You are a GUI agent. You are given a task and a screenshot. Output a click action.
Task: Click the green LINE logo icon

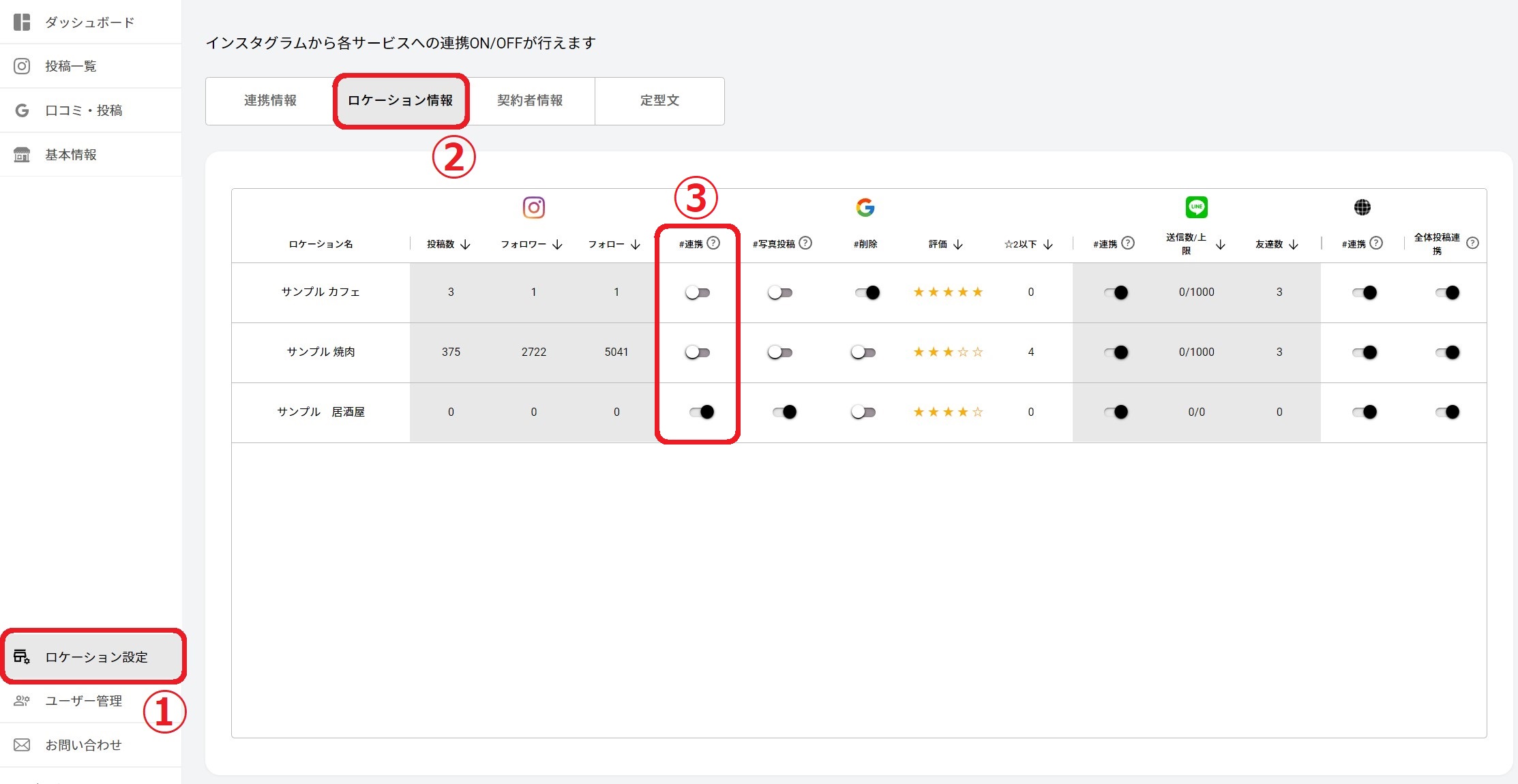pos(1196,207)
